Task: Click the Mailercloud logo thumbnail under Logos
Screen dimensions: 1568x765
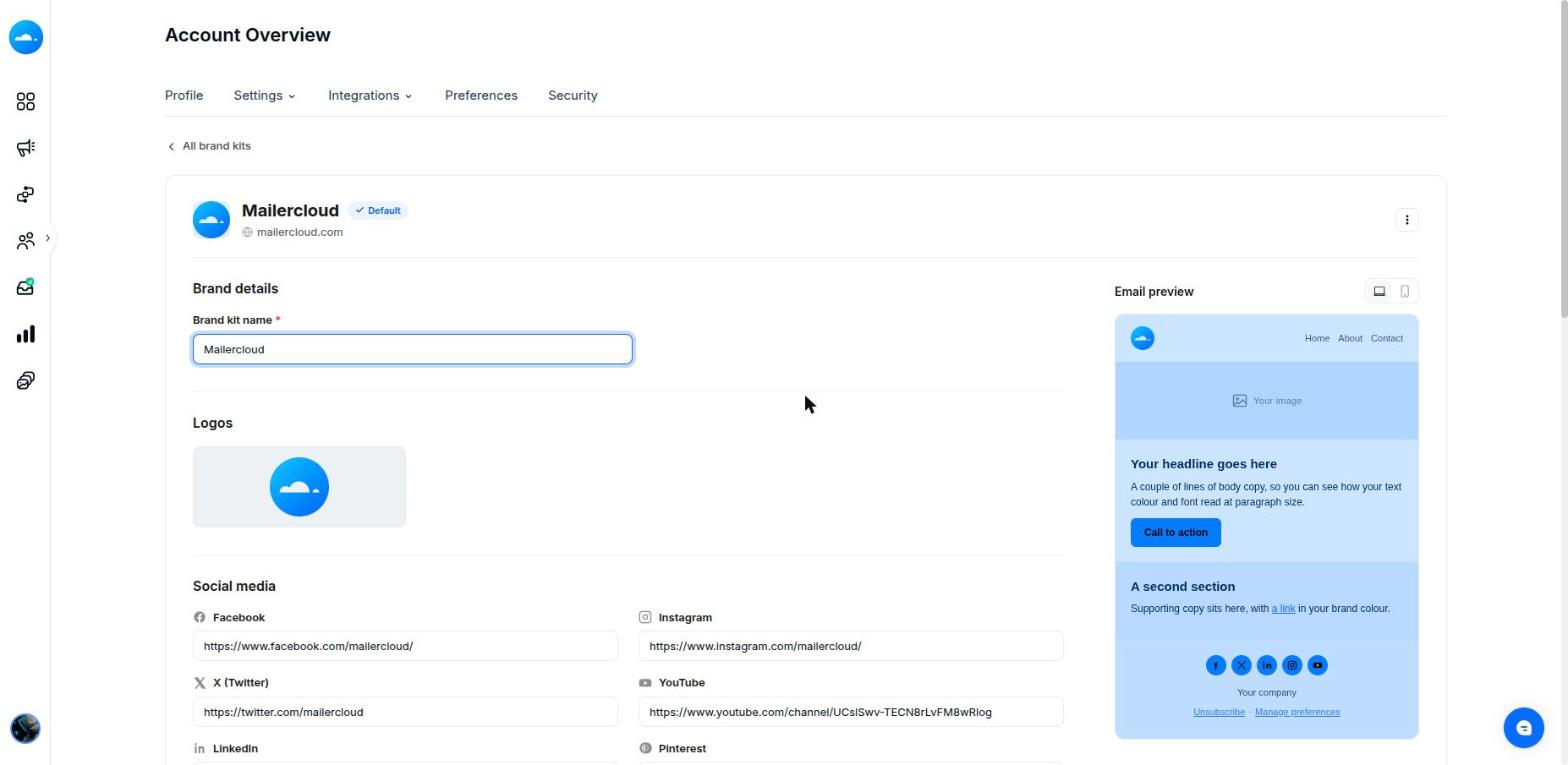Action: (299, 487)
